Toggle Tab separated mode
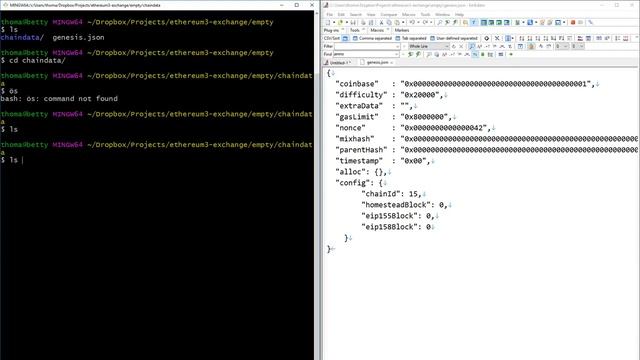 click(x=411, y=38)
